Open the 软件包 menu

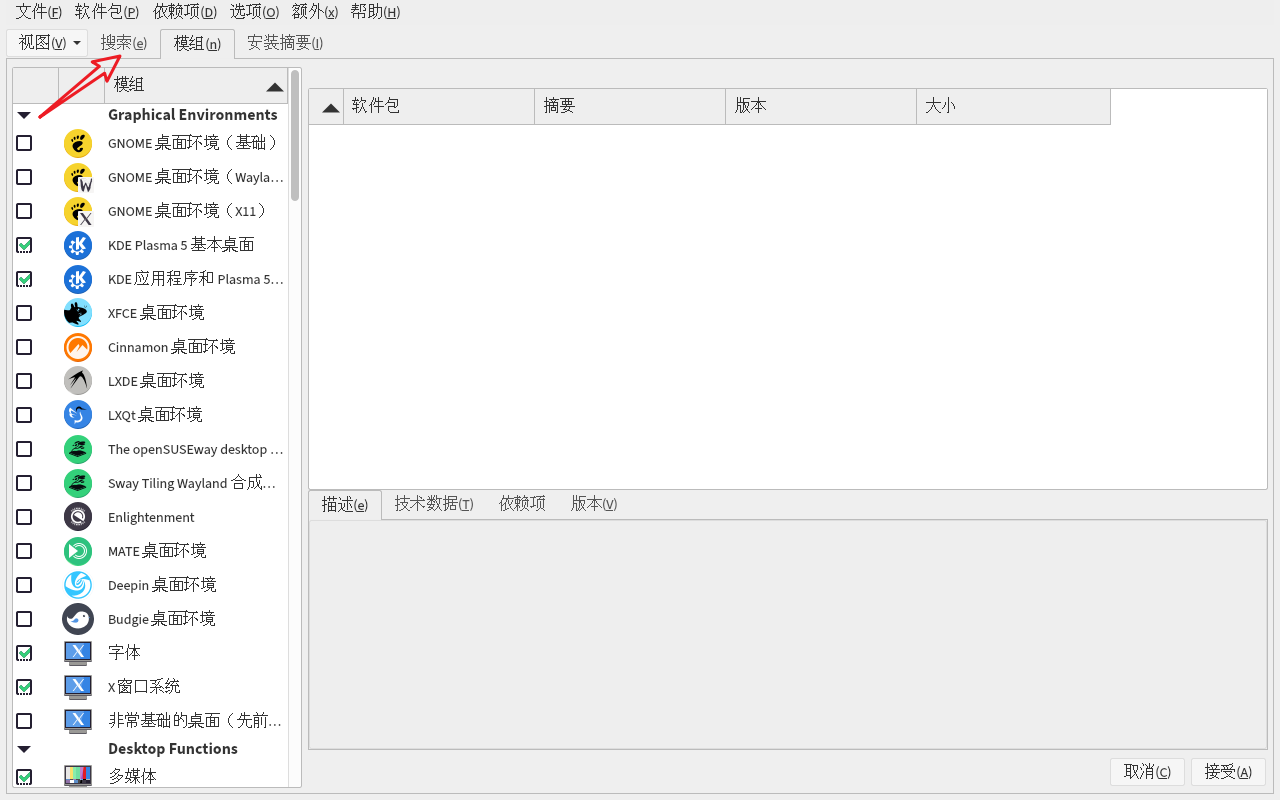pyautogui.click(x=107, y=12)
